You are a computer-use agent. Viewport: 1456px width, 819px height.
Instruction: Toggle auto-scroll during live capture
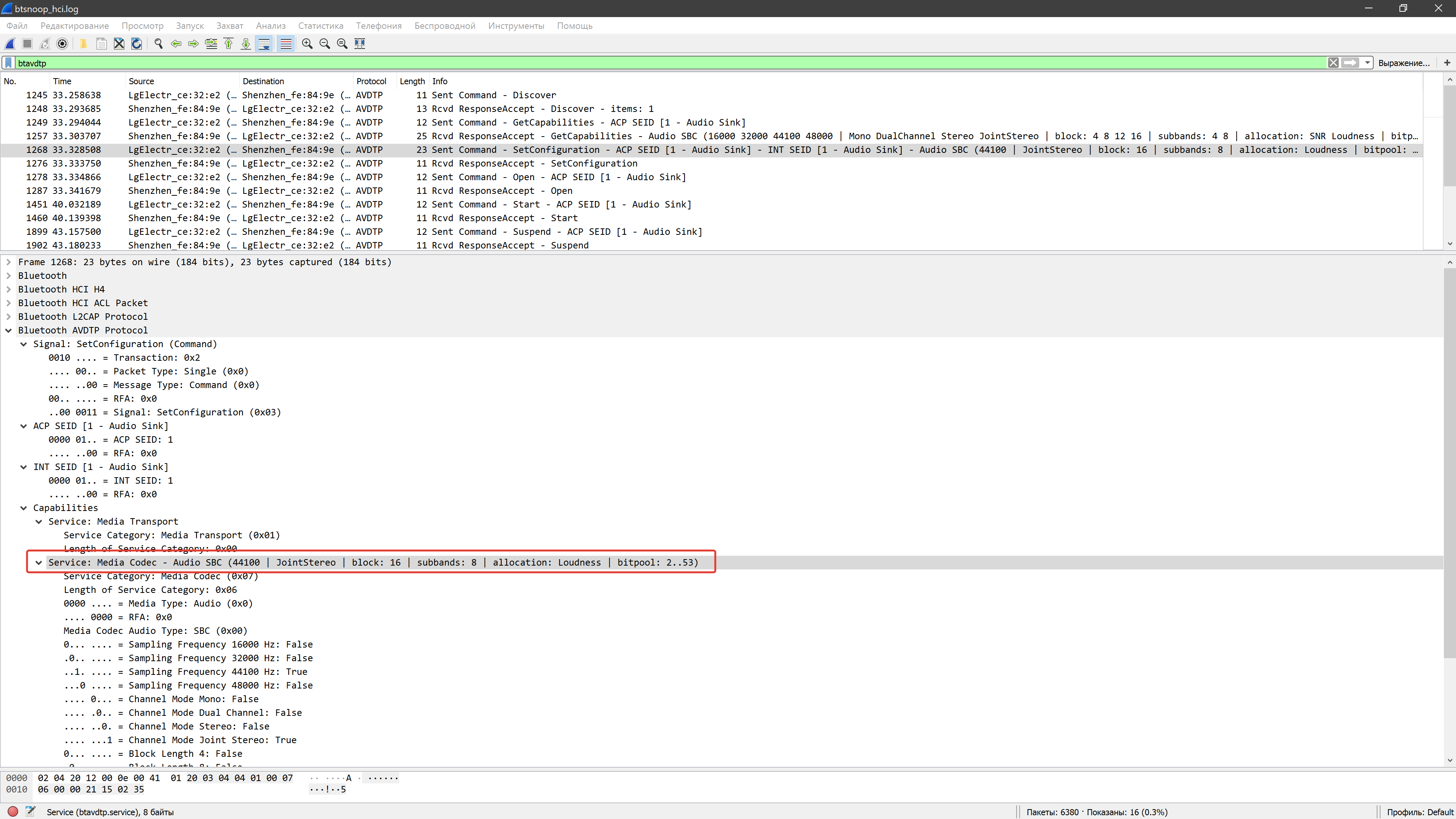264,44
